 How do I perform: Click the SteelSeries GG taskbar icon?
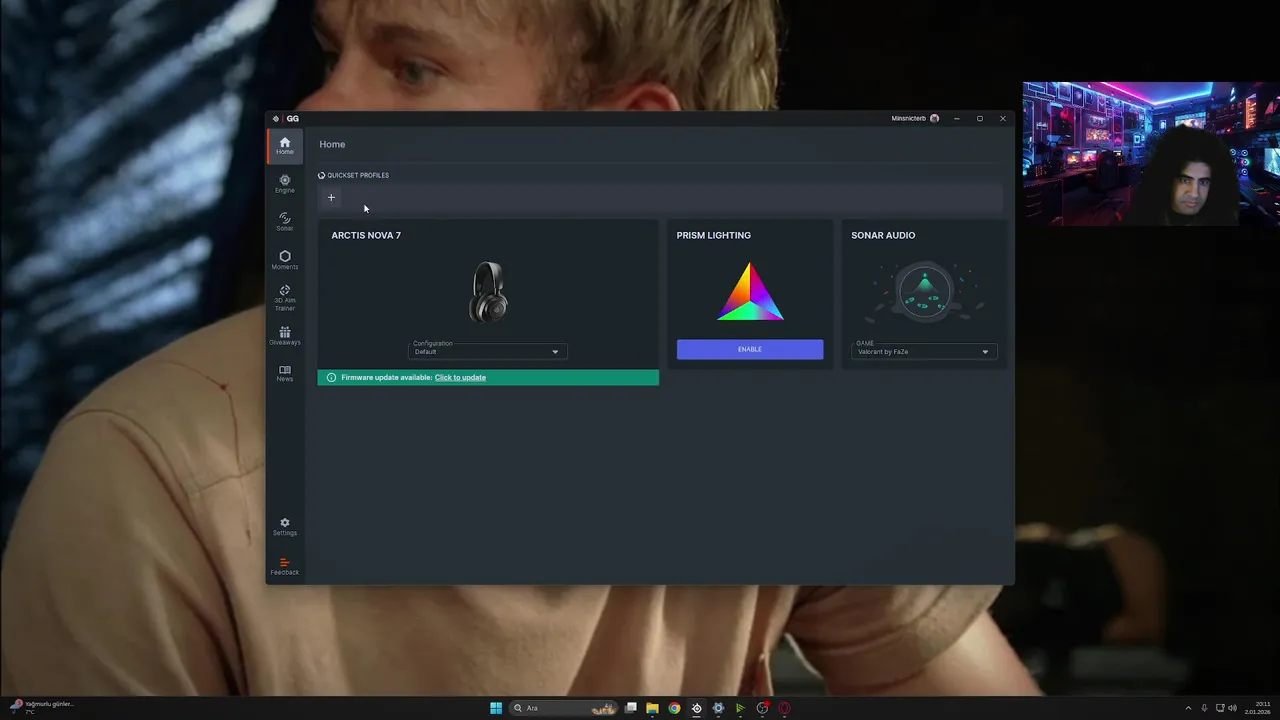[x=696, y=708]
